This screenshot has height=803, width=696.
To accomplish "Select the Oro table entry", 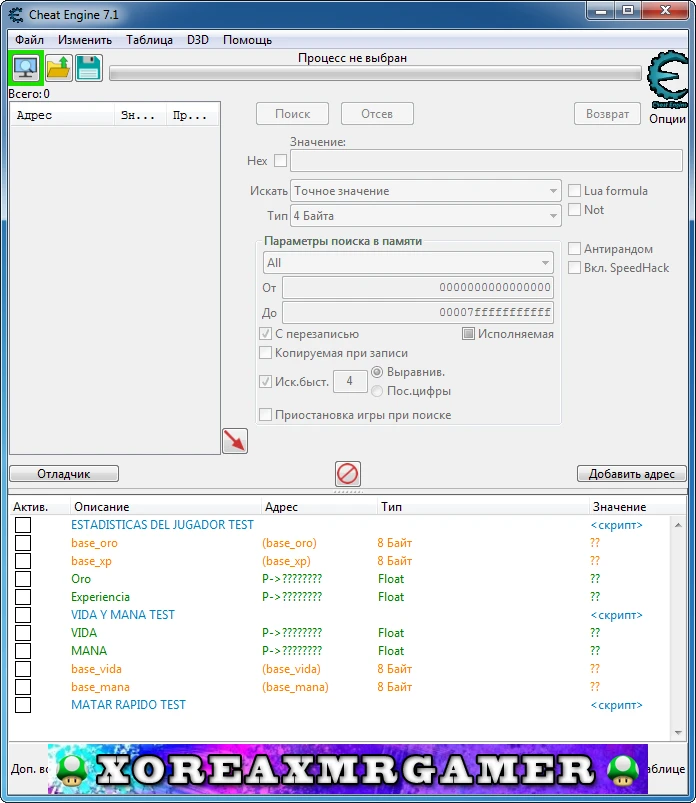I will [x=81, y=579].
